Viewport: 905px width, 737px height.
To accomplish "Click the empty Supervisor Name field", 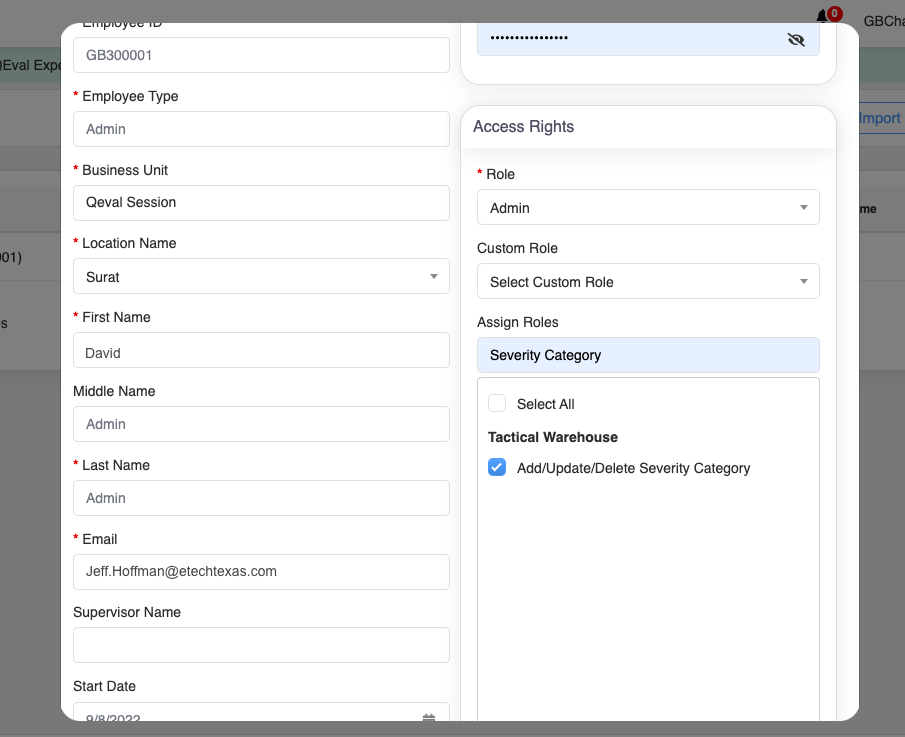I will point(261,645).
